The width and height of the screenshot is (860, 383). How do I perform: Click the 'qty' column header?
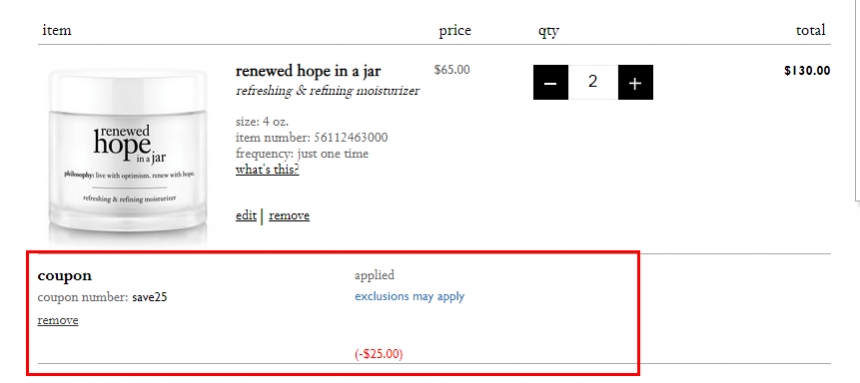pyautogui.click(x=548, y=31)
